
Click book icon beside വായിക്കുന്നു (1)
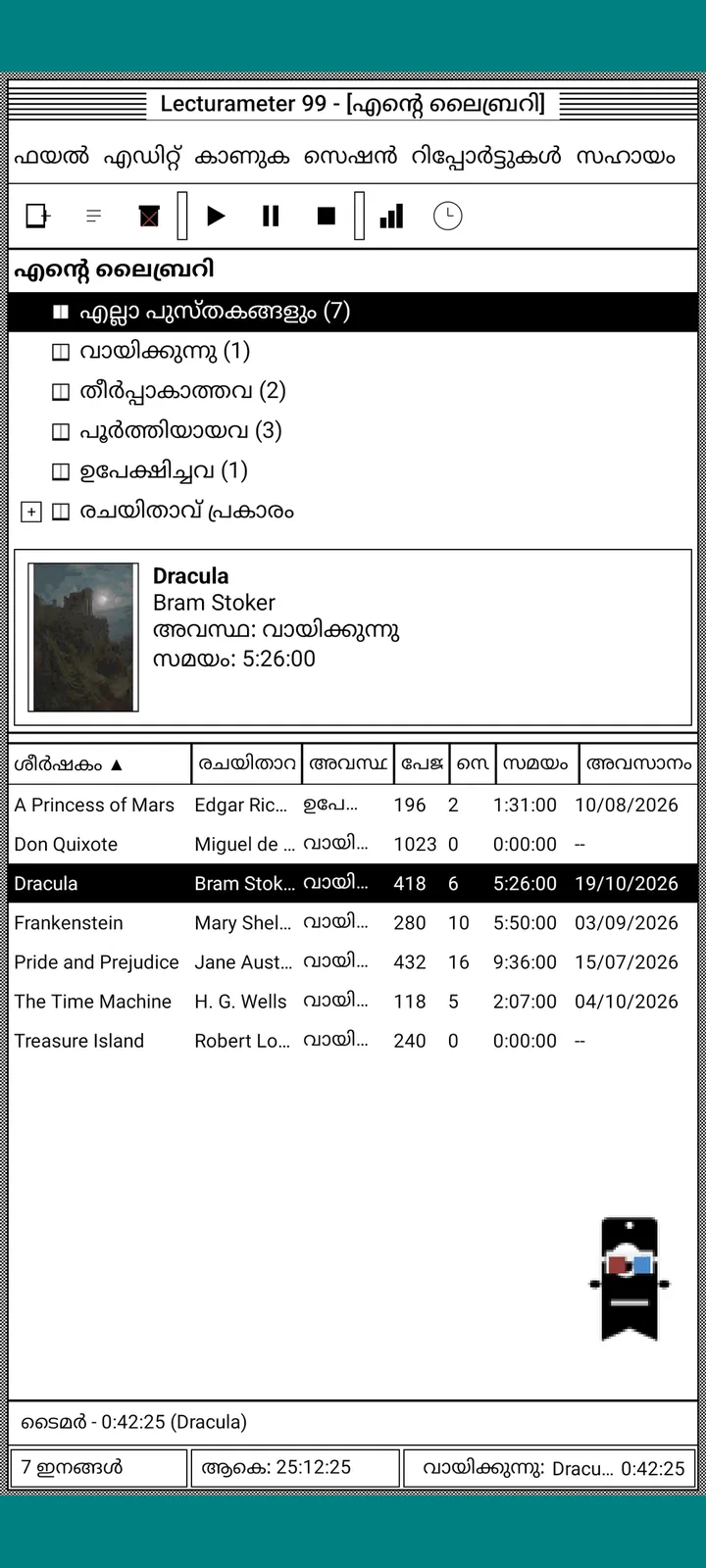[61, 351]
